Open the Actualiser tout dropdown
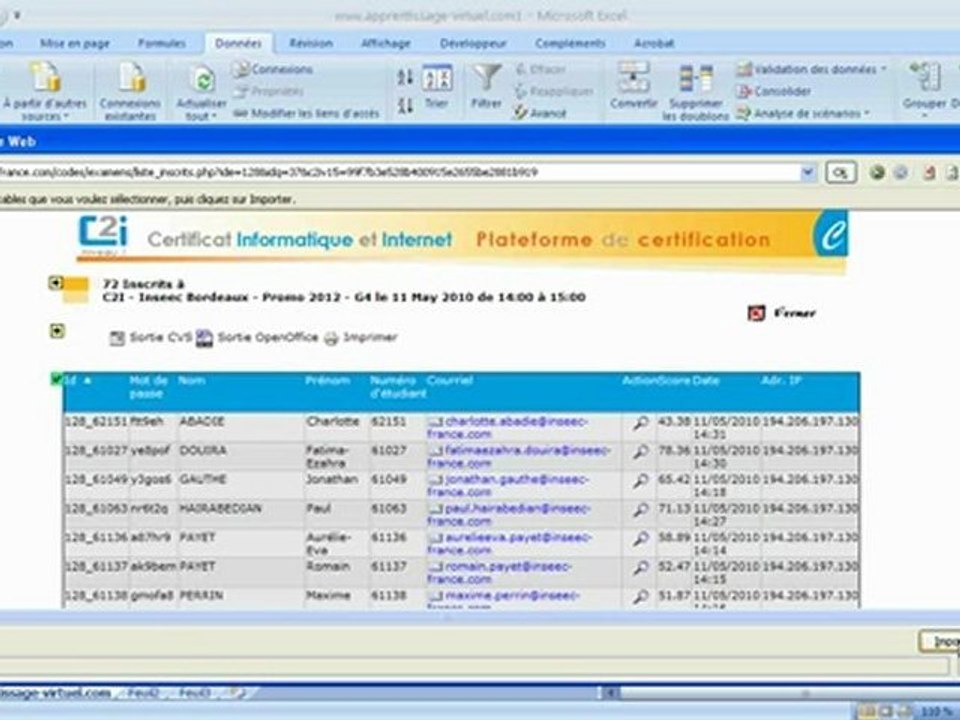The width and height of the screenshot is (960, 720). click(x=201, y=93)
